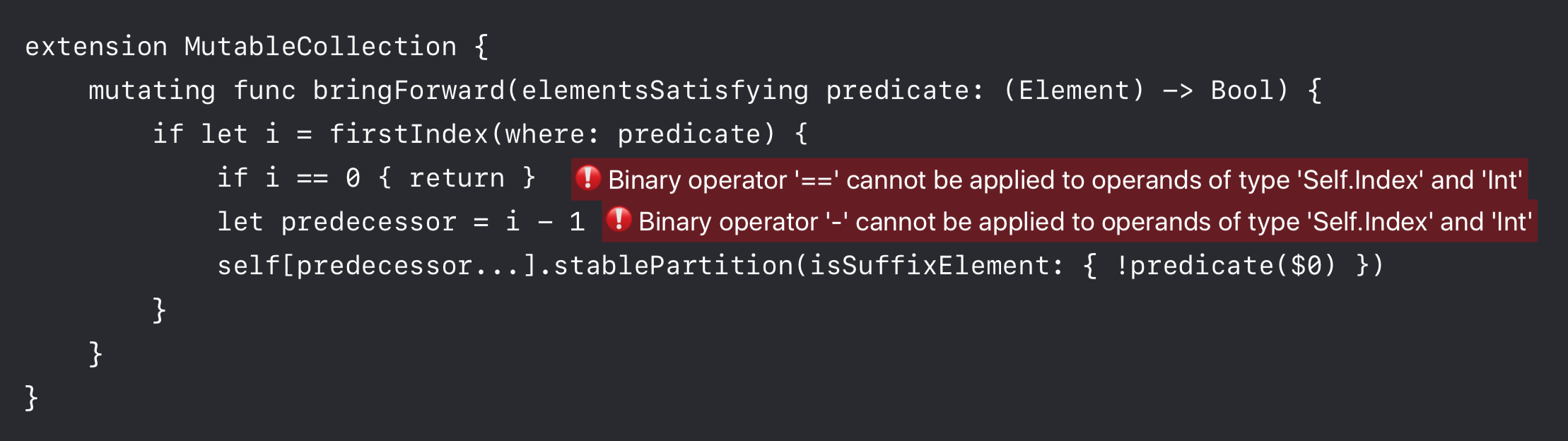Click the return keyword
Image resolution: width=1568 pixels, height=441 pixels.
point(457,178)
